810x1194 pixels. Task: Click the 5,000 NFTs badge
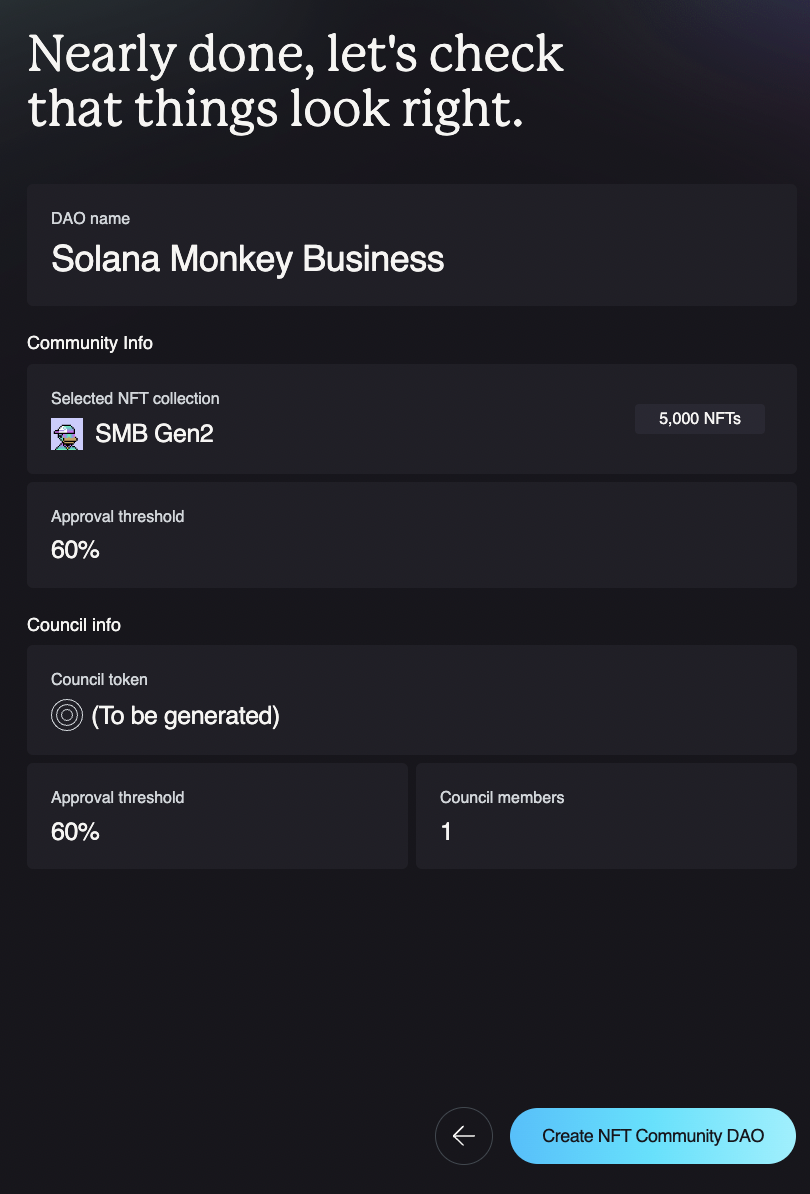(x=700, y=419)
